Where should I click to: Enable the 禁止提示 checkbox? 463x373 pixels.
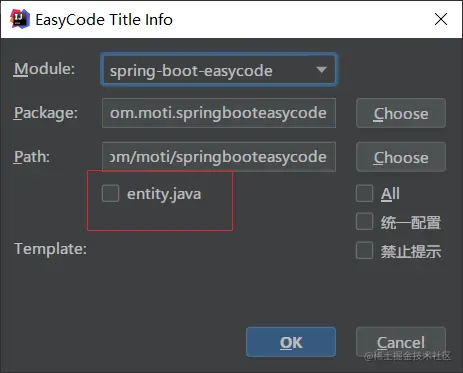tap(364, 251)
